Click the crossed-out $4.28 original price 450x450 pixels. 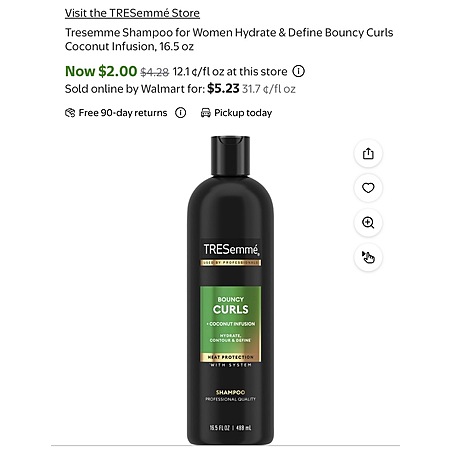[155, 72]
